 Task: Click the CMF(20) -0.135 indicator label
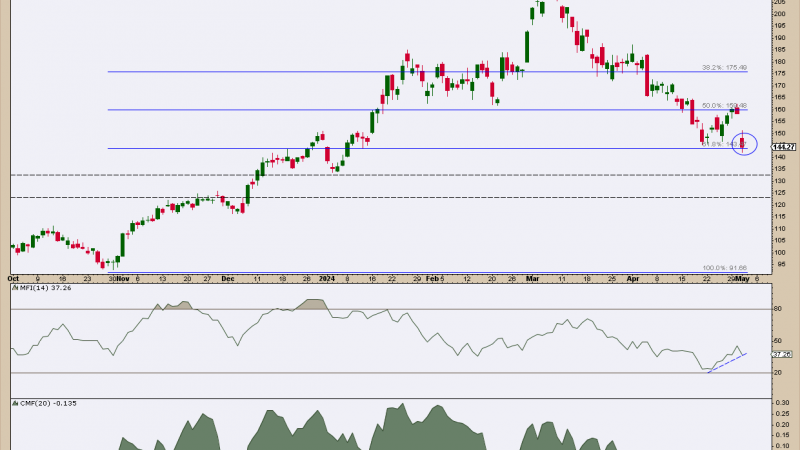click(x=48, y=404)
